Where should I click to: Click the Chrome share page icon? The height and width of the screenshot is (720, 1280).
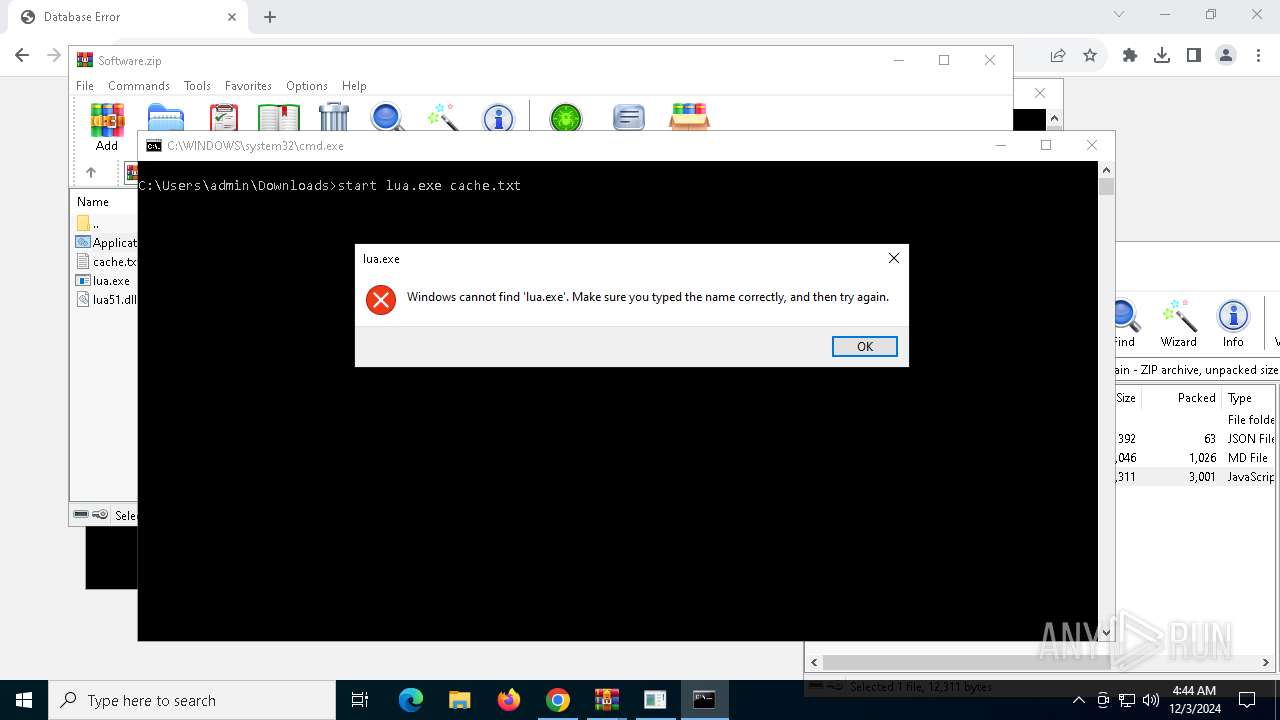pos(1058,56)
